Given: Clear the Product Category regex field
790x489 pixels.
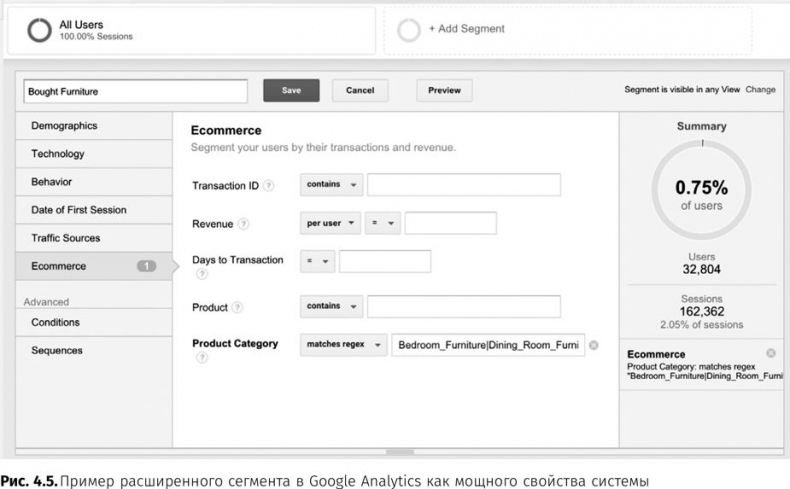Looking at the screenshot, I should tap(594, 345).
